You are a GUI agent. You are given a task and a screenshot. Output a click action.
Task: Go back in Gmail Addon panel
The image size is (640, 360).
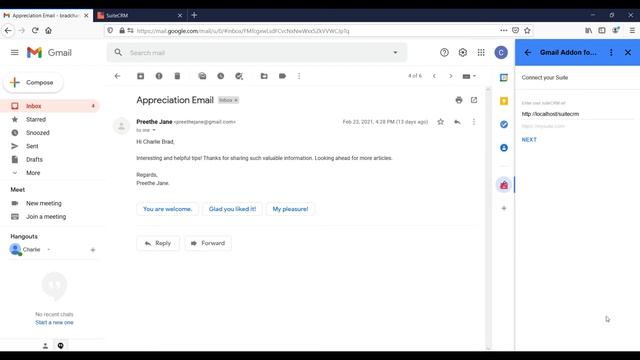(528, 52)
